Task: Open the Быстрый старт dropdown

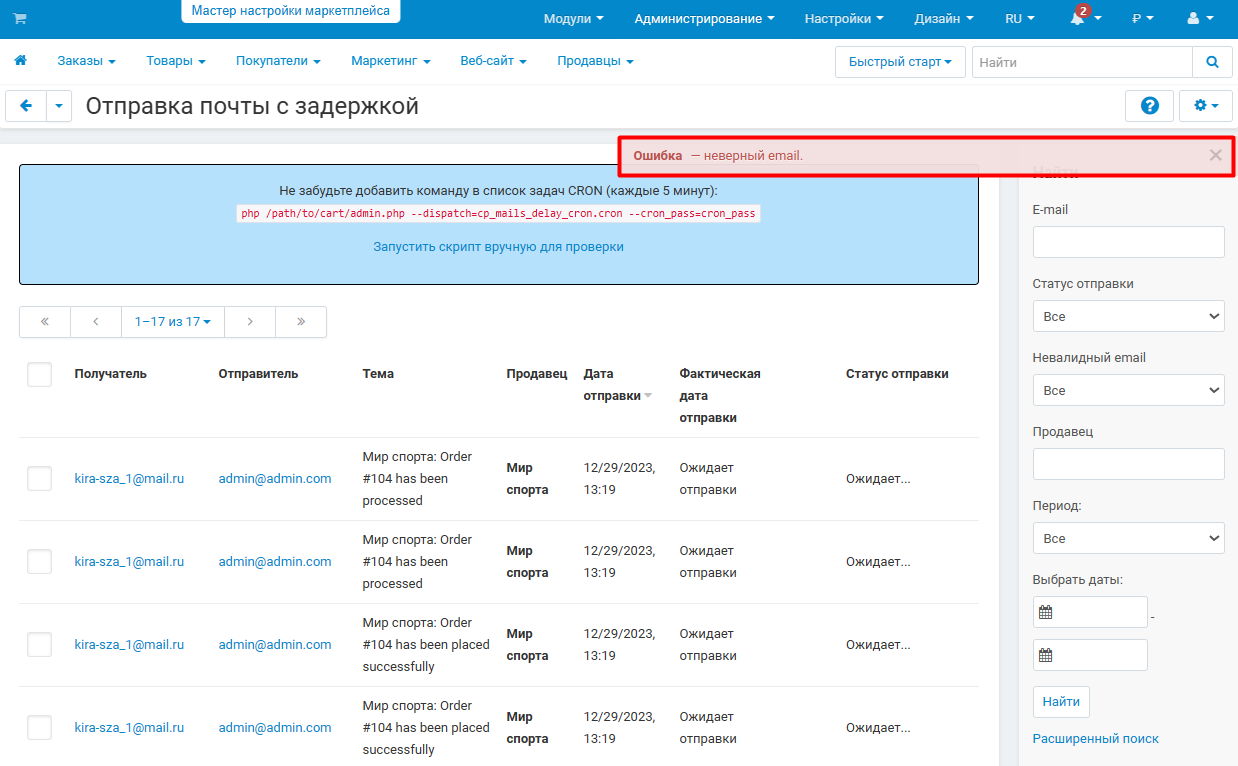Action: tap(900, 62)
